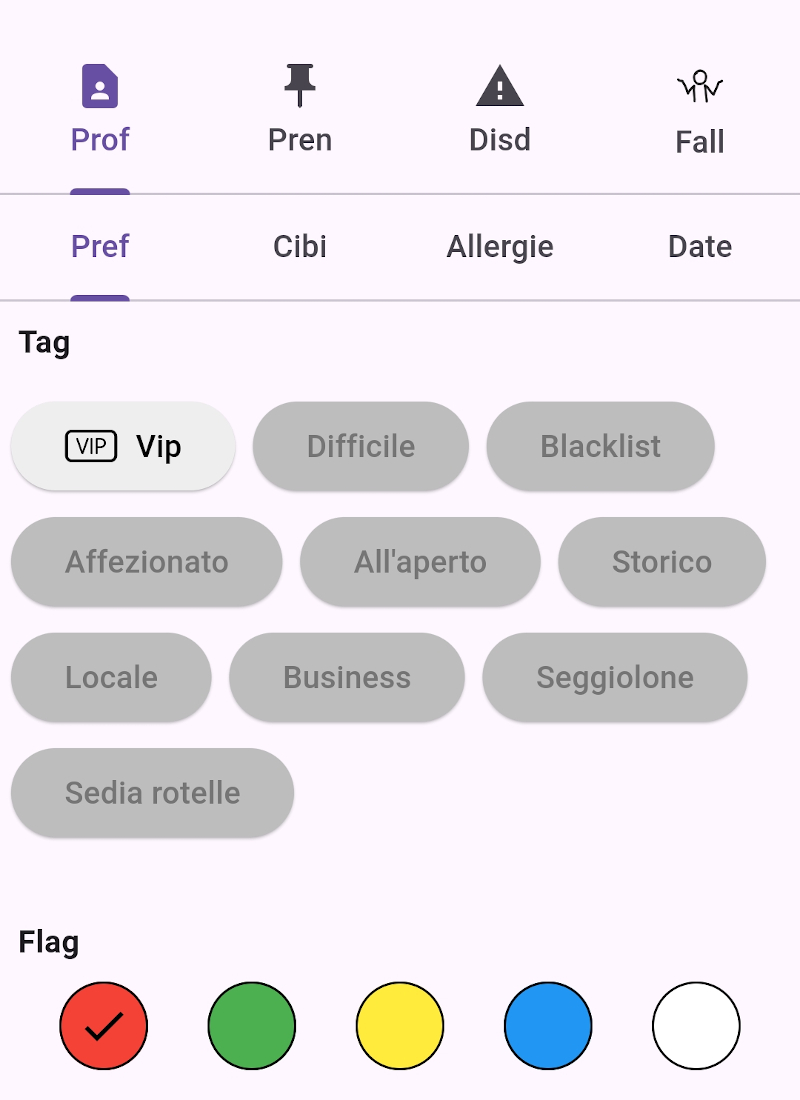Select the blue flag color
This screenshot has width=800, height=1100.
tap(548, 1026)
